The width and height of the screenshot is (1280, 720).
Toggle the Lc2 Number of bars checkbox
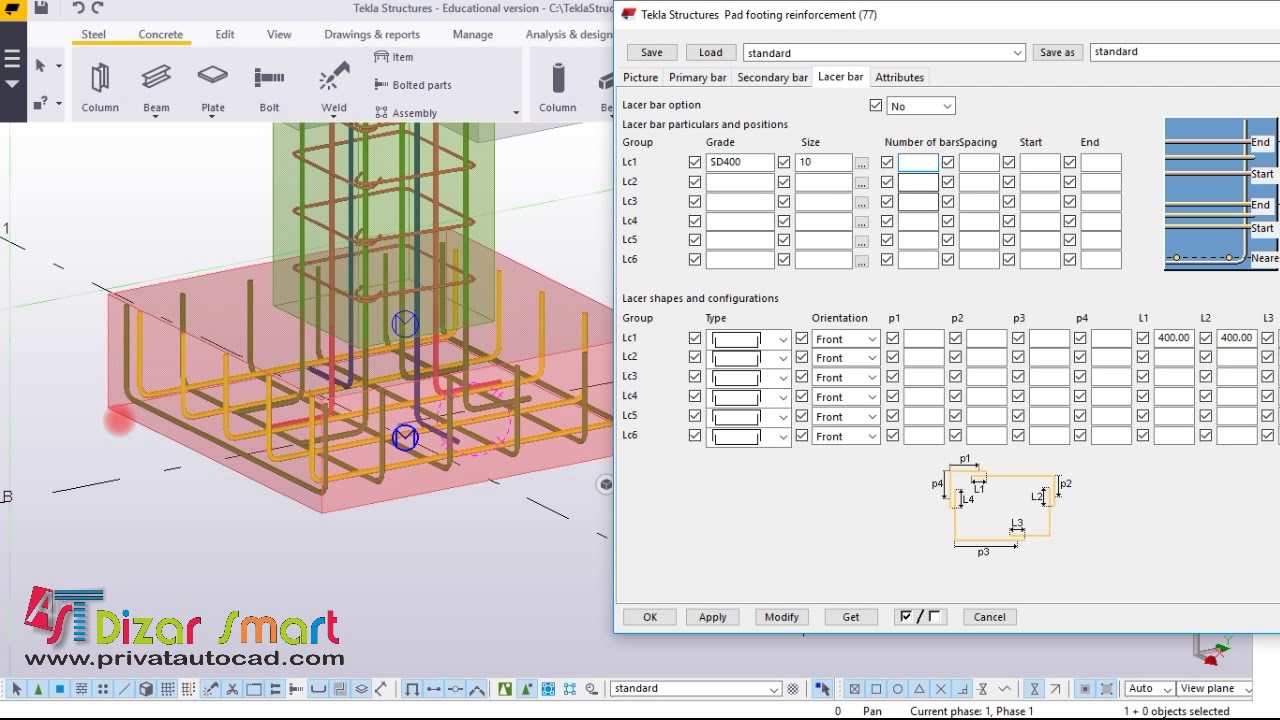(887, 182)
